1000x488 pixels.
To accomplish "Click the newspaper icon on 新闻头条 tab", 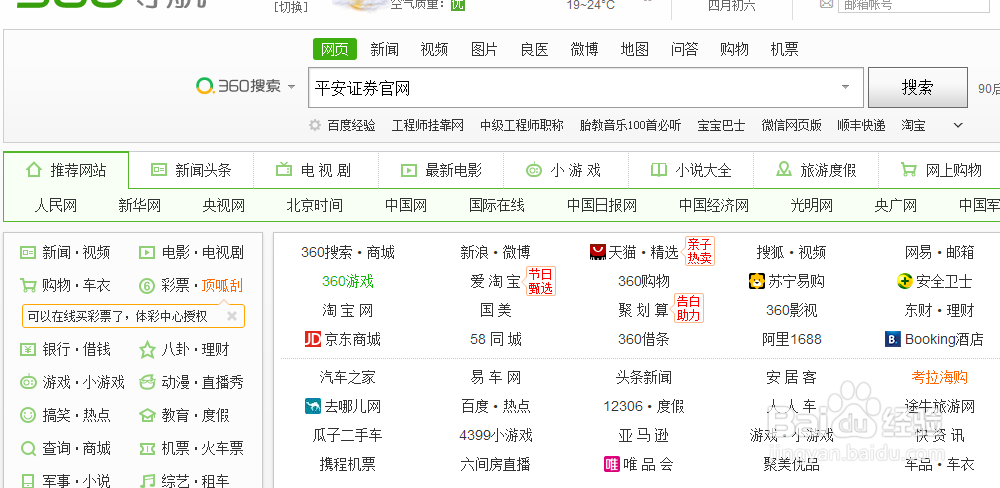I will (158, 170).
